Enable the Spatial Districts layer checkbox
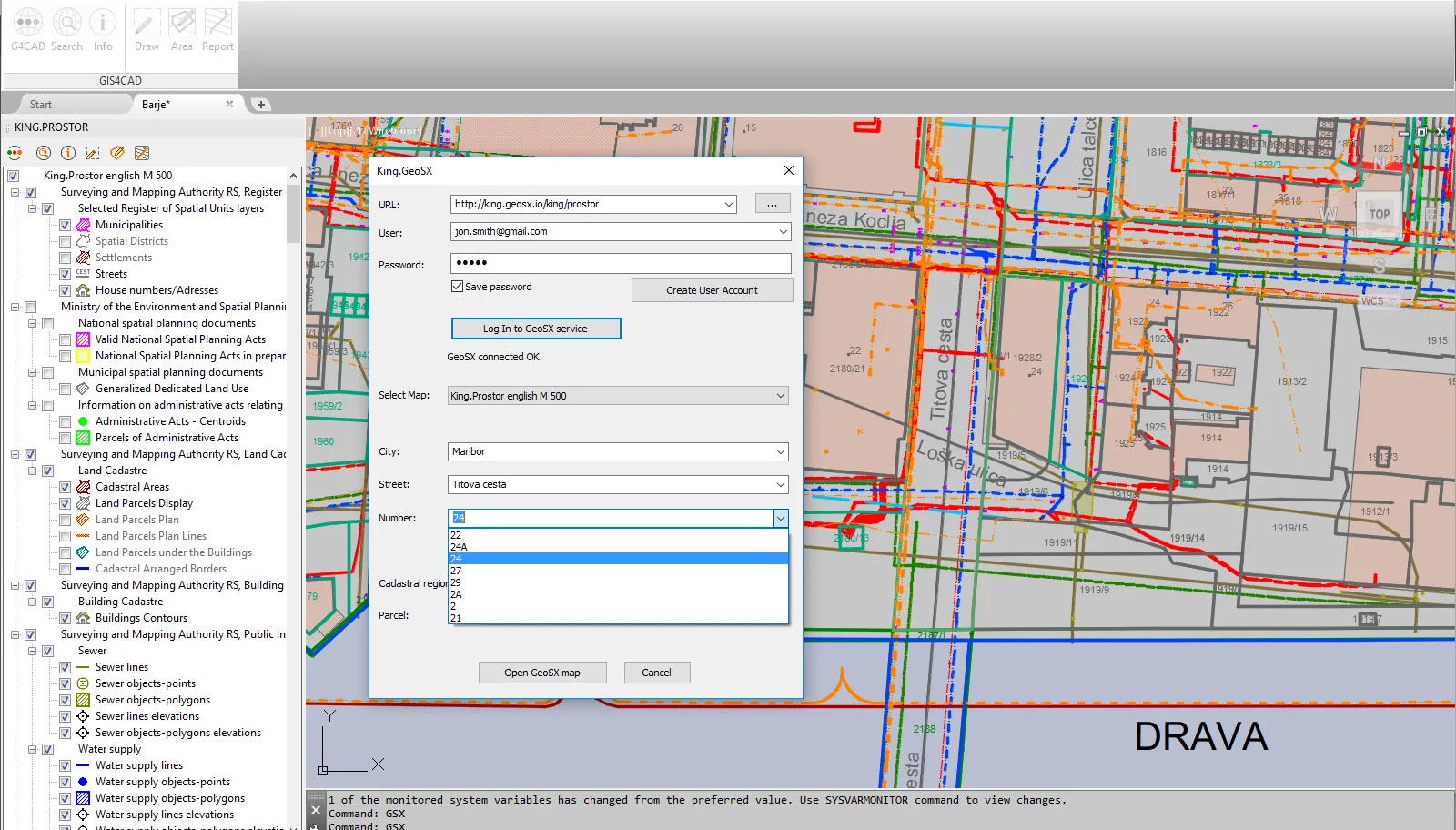Screen dimensions: 1456x830 pyautogui.click(x=66, y=241)
